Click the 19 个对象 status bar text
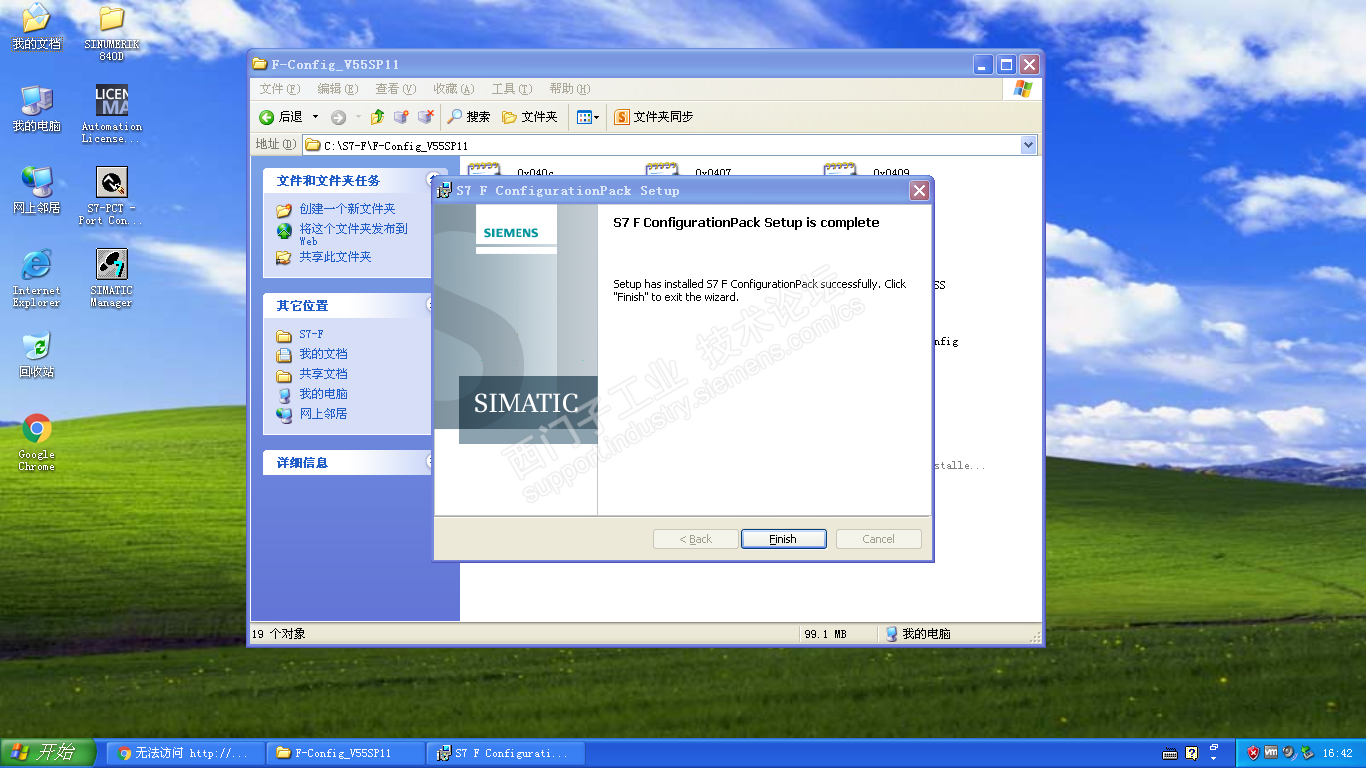1366x768 pixels. pos(279,634)
